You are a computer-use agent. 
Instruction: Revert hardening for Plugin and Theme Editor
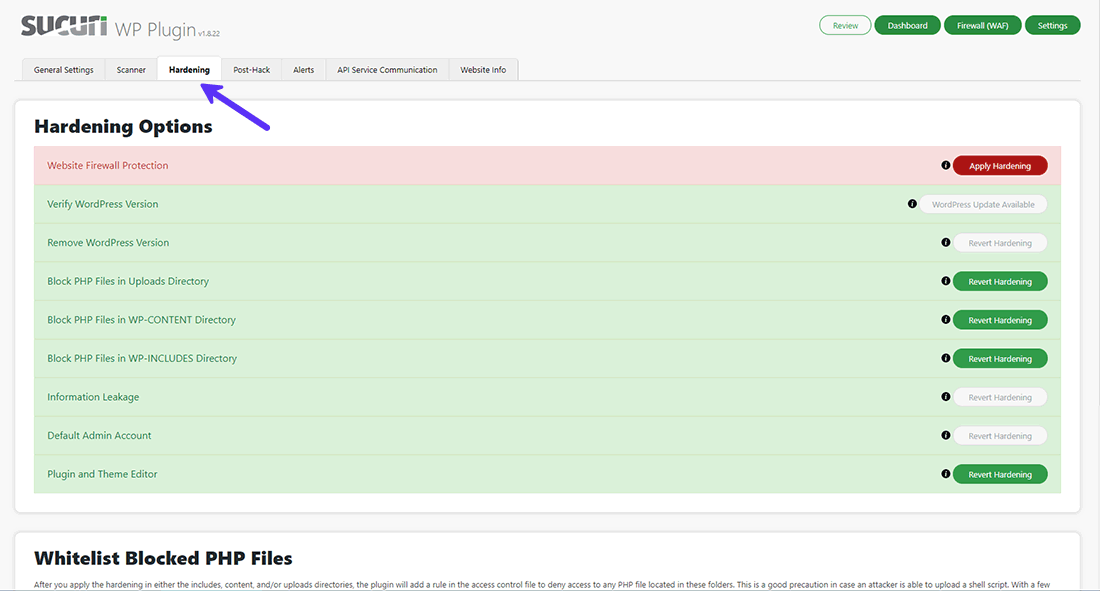1000,475
